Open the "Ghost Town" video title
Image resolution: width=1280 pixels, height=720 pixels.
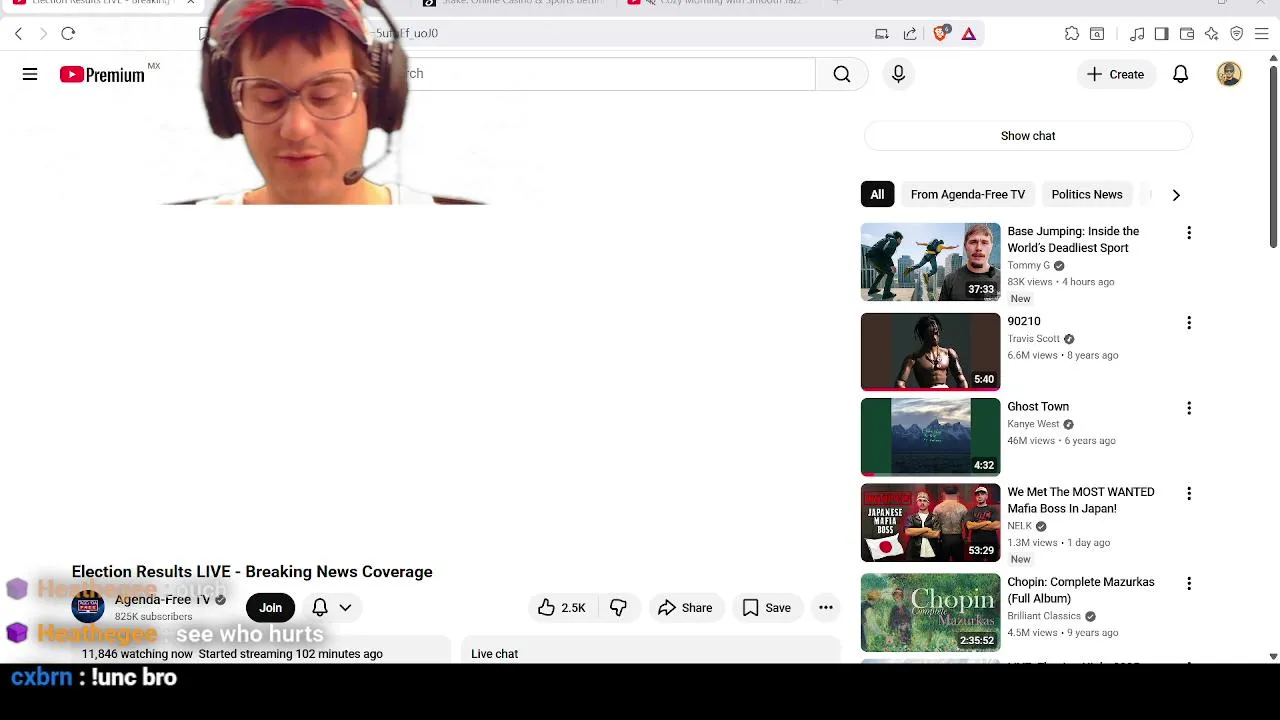1038,407
